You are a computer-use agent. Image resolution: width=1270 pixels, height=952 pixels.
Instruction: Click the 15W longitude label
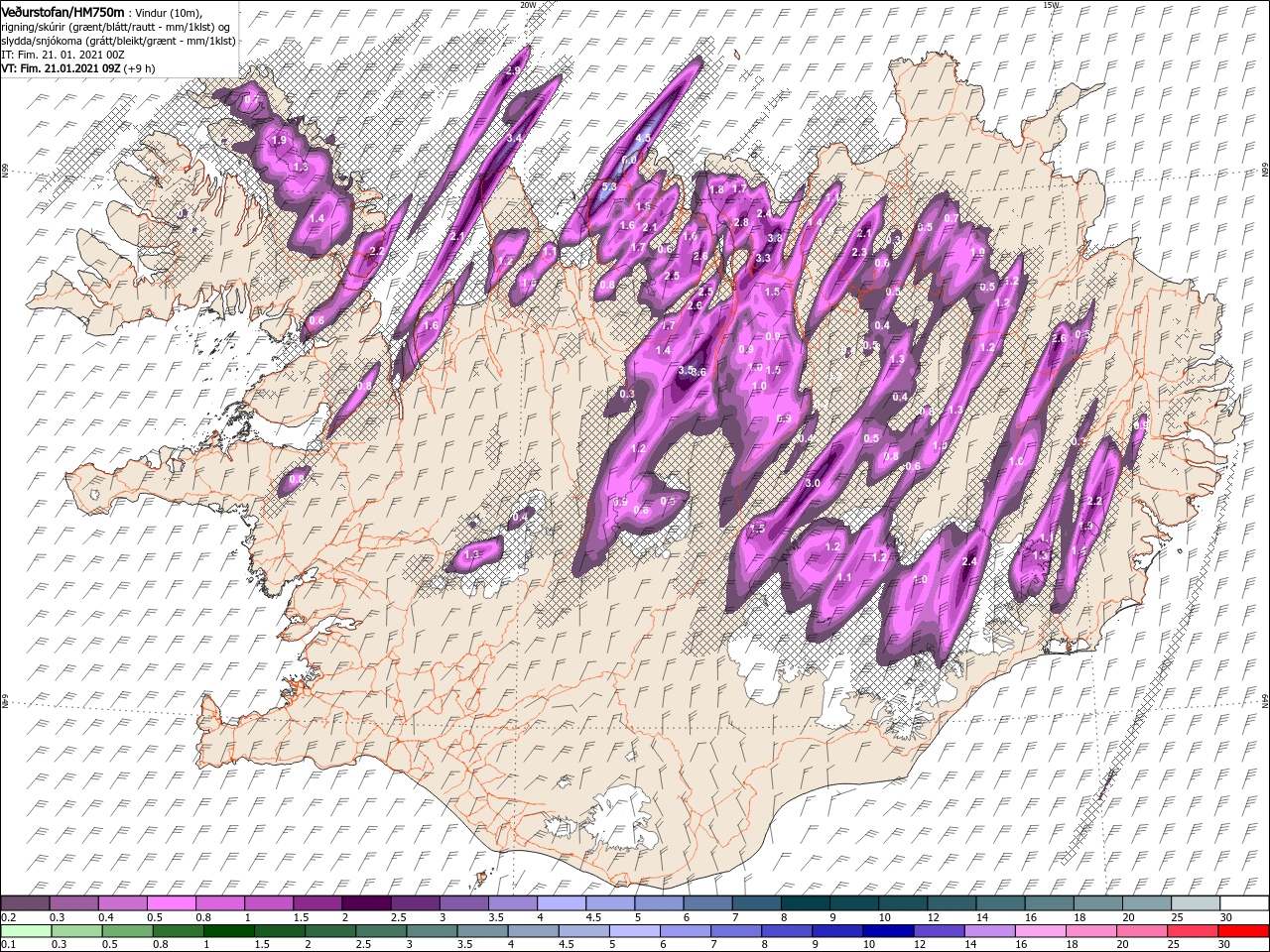(x=1051, y=5)
